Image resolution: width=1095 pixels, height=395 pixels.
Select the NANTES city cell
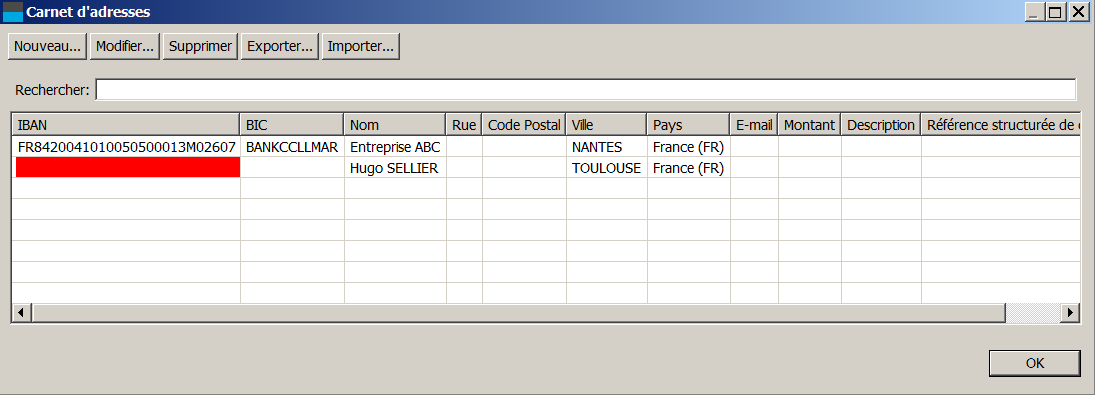pos(606,147)
